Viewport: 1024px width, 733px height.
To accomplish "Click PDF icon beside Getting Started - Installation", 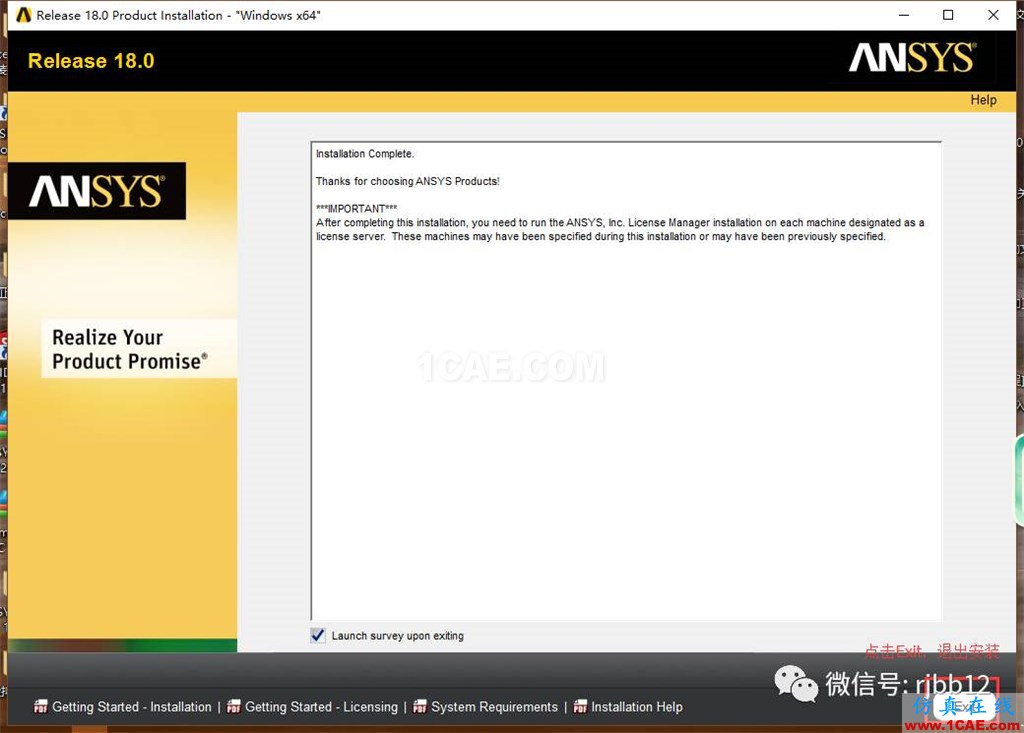I will (40, 706).
